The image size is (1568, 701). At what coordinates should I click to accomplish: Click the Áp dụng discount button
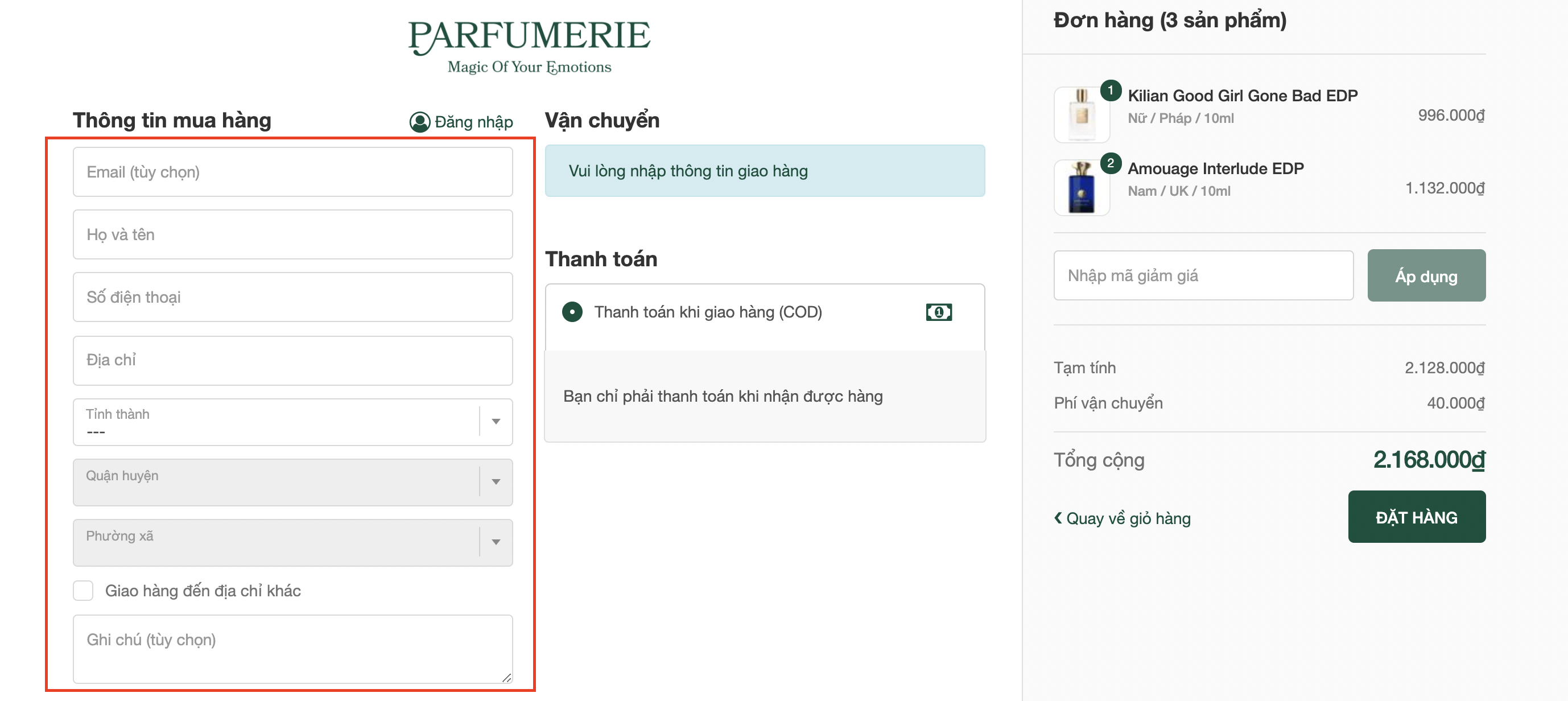coord(1426,275)
